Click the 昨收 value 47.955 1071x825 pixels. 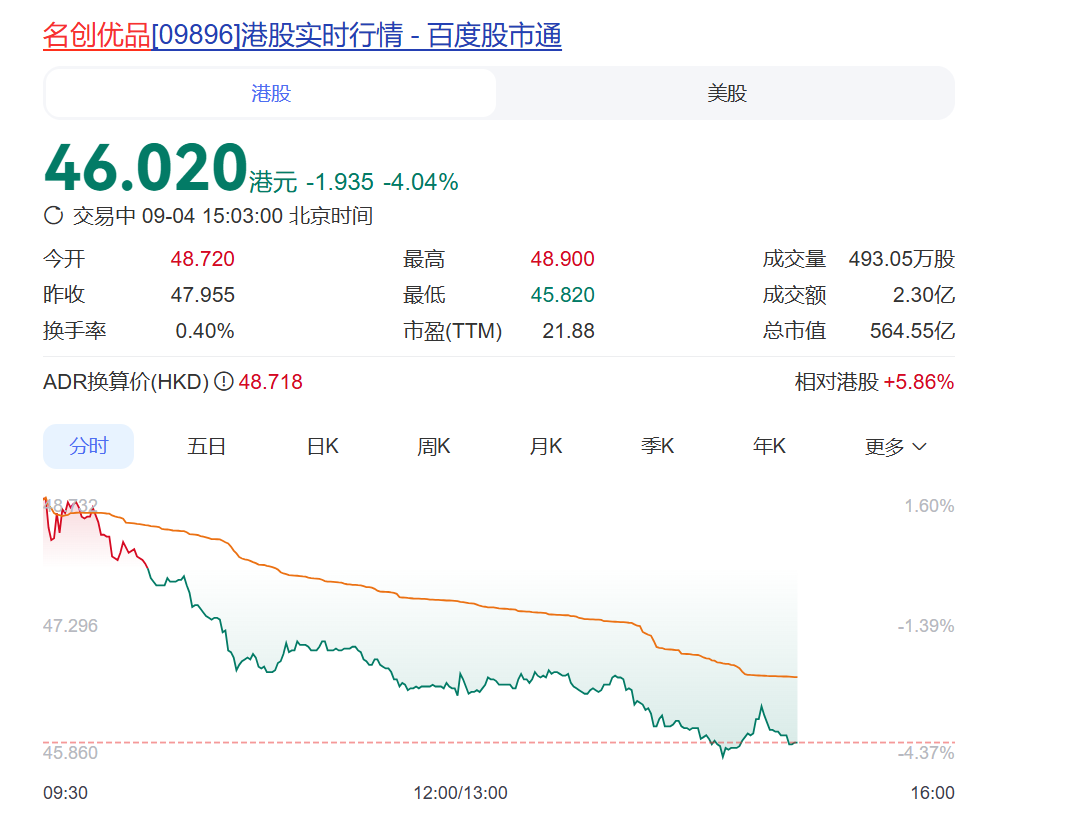point(202,294)
